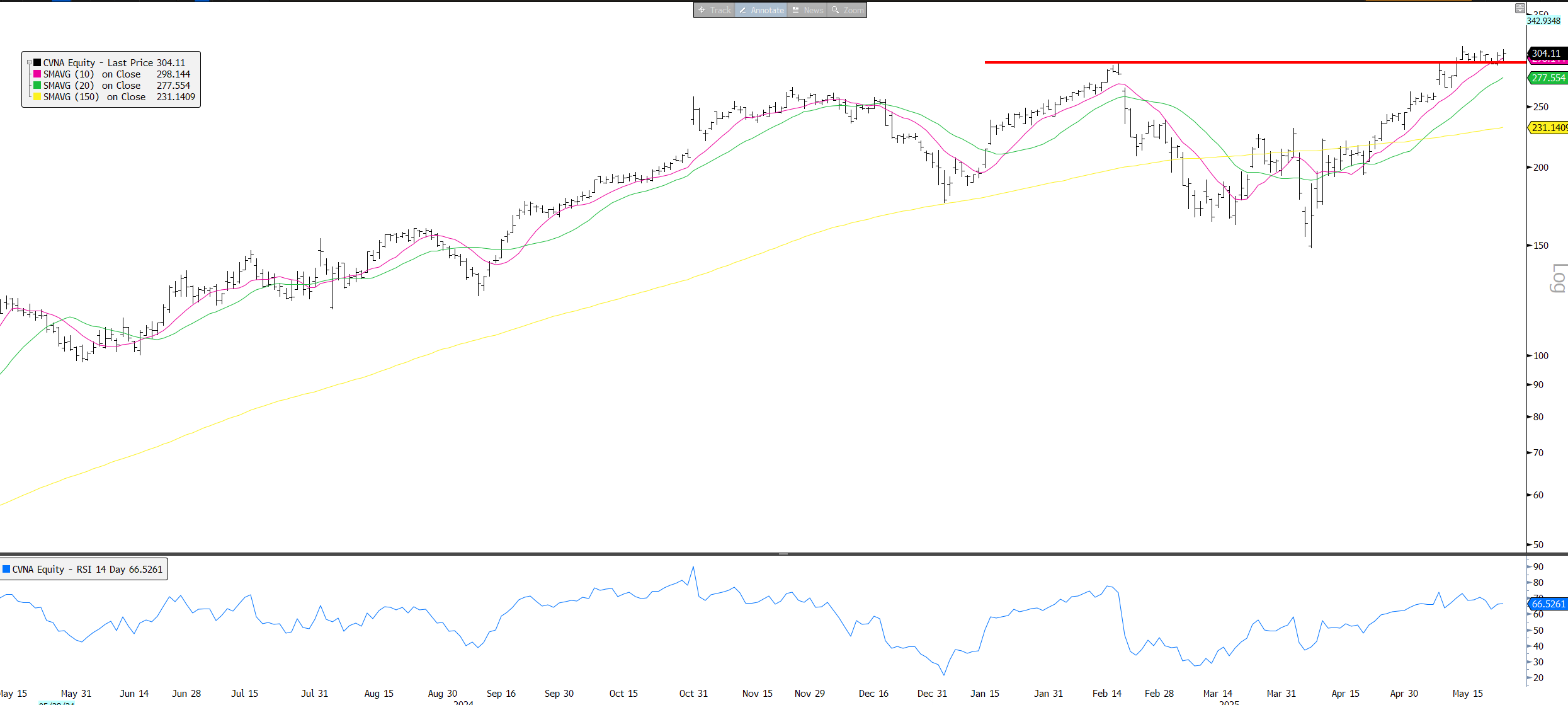Click the black CVNA Equity color swatch

click(x=37, y=63)
